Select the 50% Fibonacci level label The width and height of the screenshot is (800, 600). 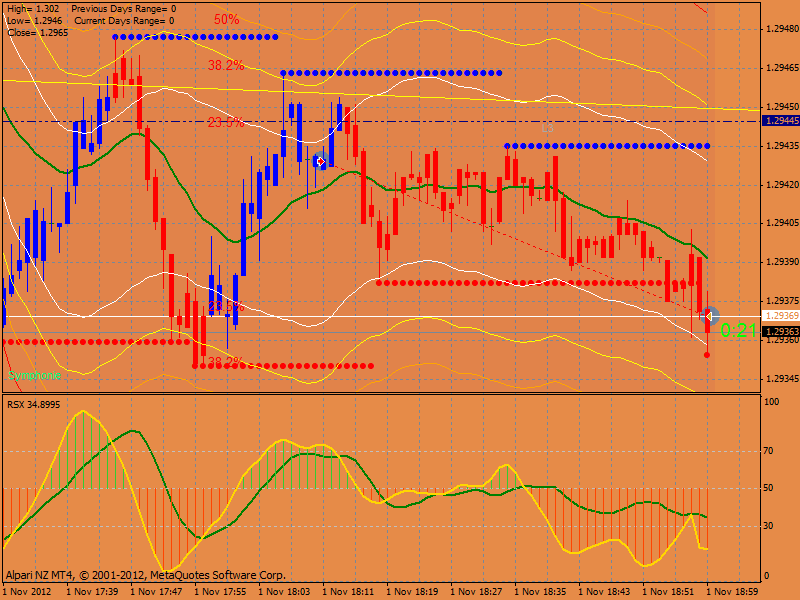point(227,19)
